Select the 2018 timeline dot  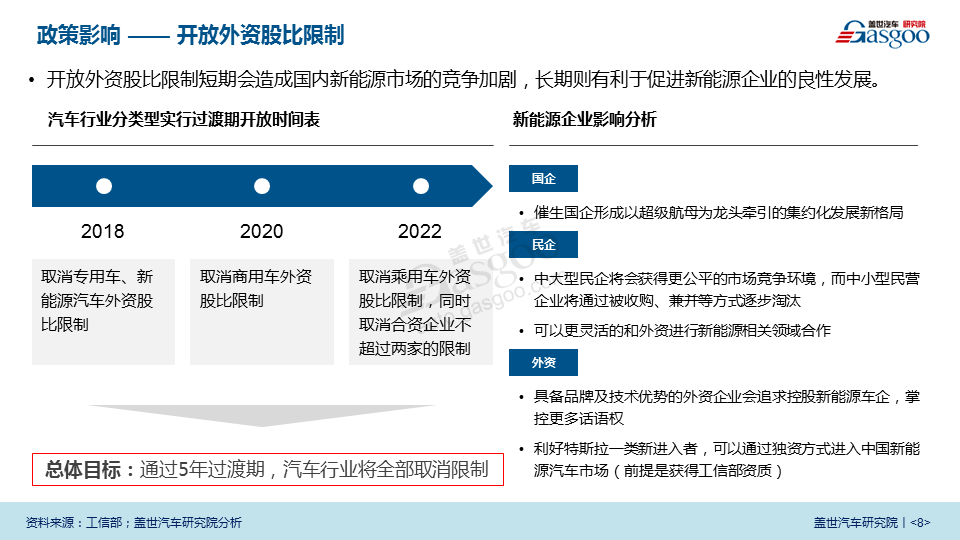(104, 186)
